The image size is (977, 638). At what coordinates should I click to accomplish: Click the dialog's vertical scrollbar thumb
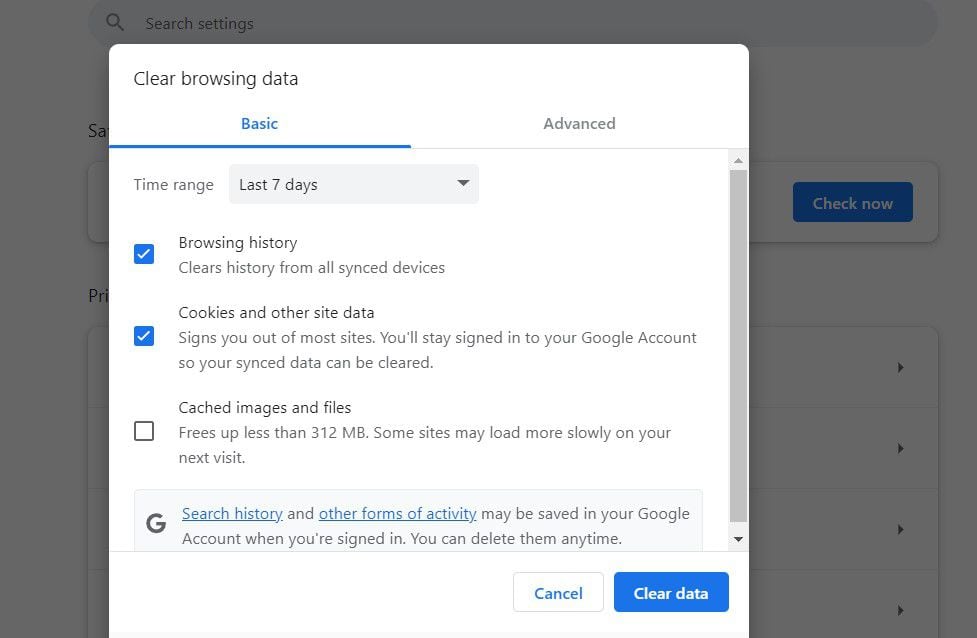tap(738, 345)
